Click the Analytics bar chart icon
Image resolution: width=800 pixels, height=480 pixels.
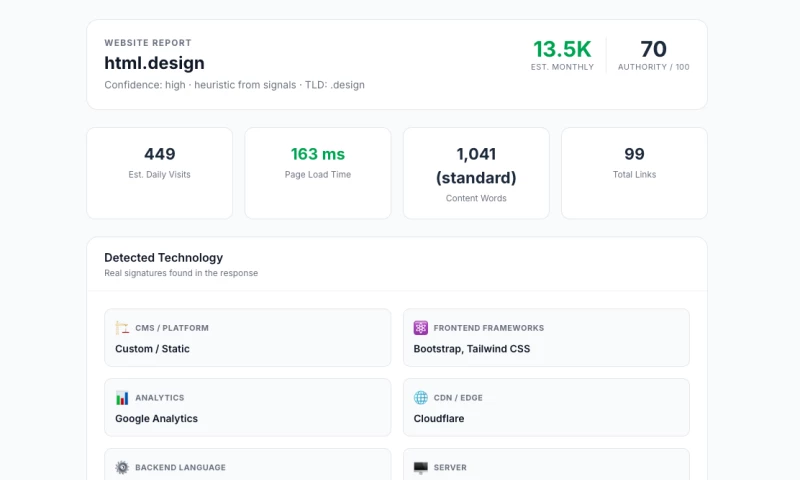(x=122, y=398)
